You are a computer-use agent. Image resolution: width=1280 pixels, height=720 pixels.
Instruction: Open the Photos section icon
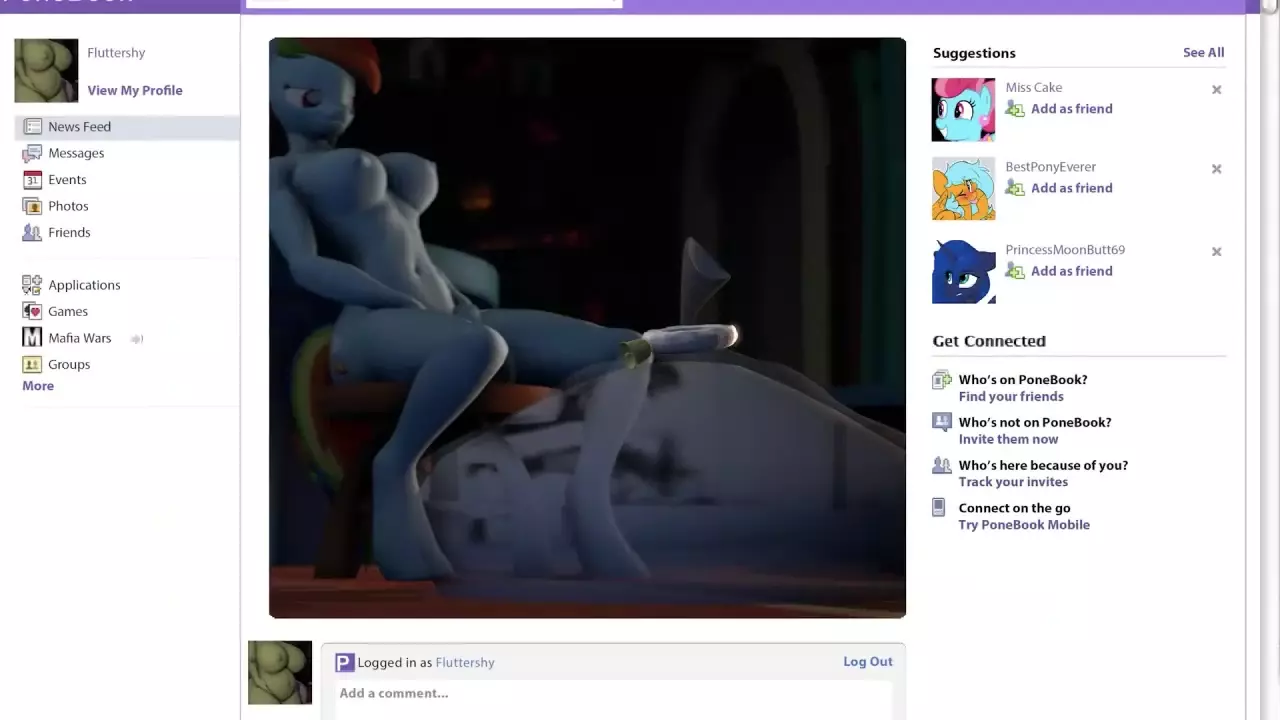pos(32,206)
